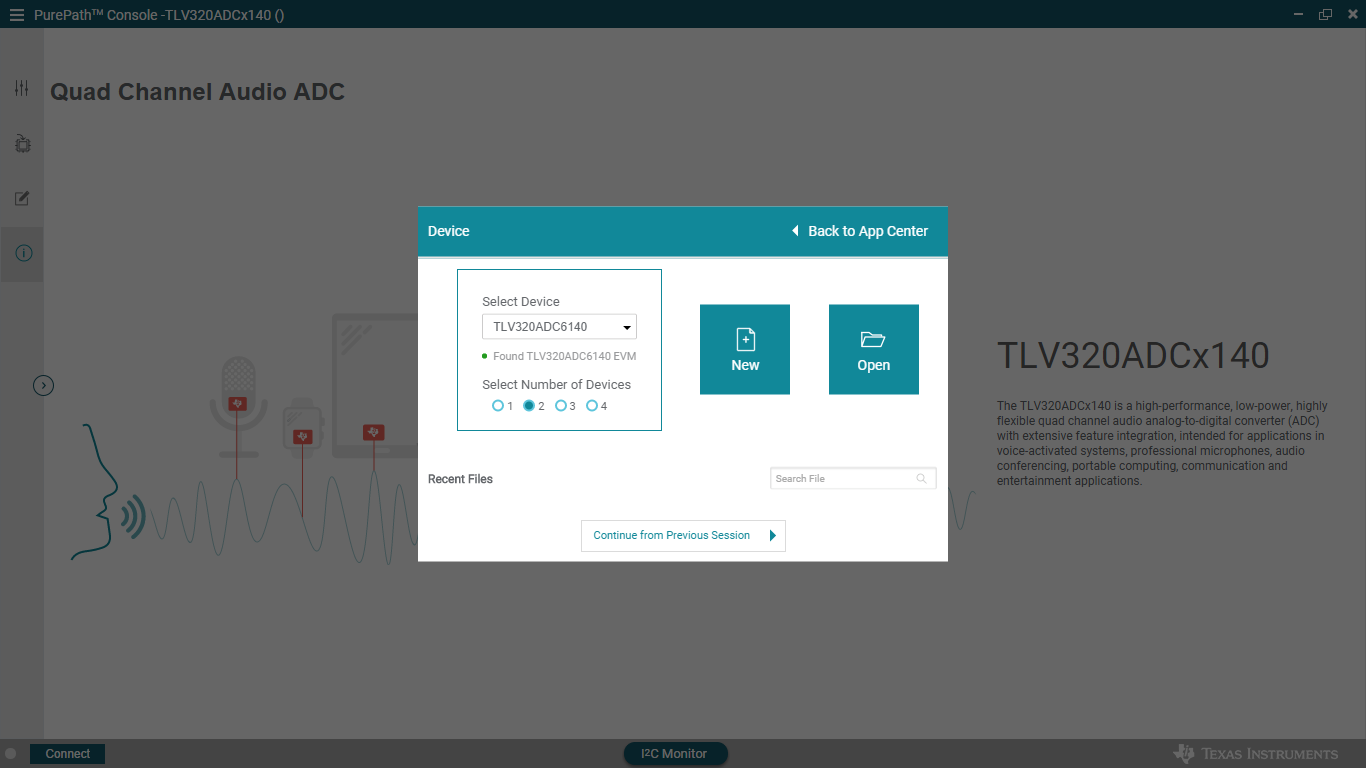Click the edit pencil sidebar icon
Screen dimensions: 1366x768
point(22,199)
